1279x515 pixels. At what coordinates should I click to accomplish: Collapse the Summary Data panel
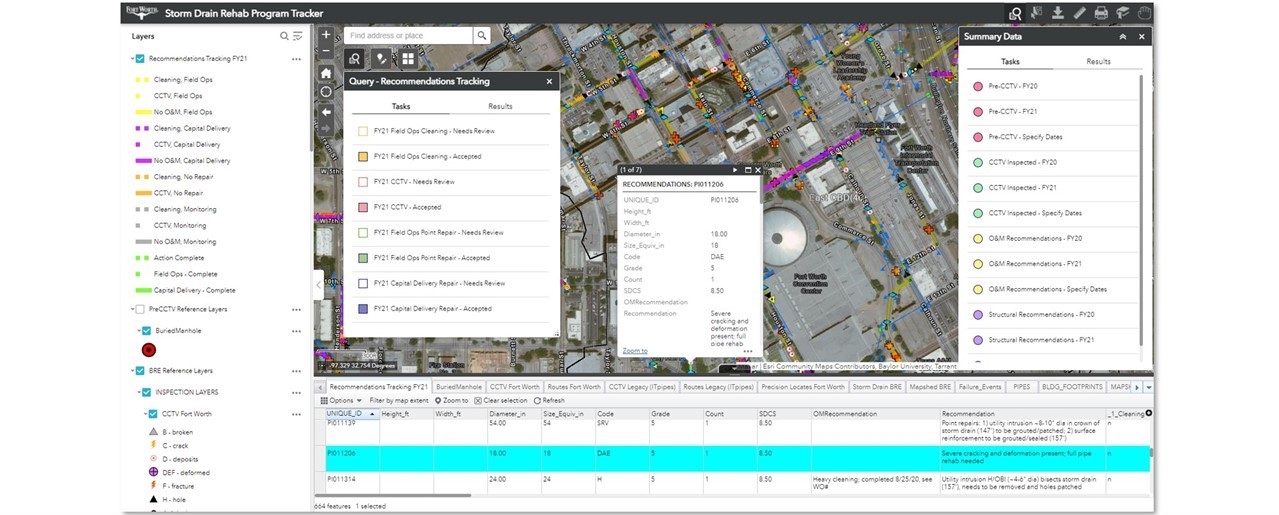pyautogui.click(x=1122, y=37)
